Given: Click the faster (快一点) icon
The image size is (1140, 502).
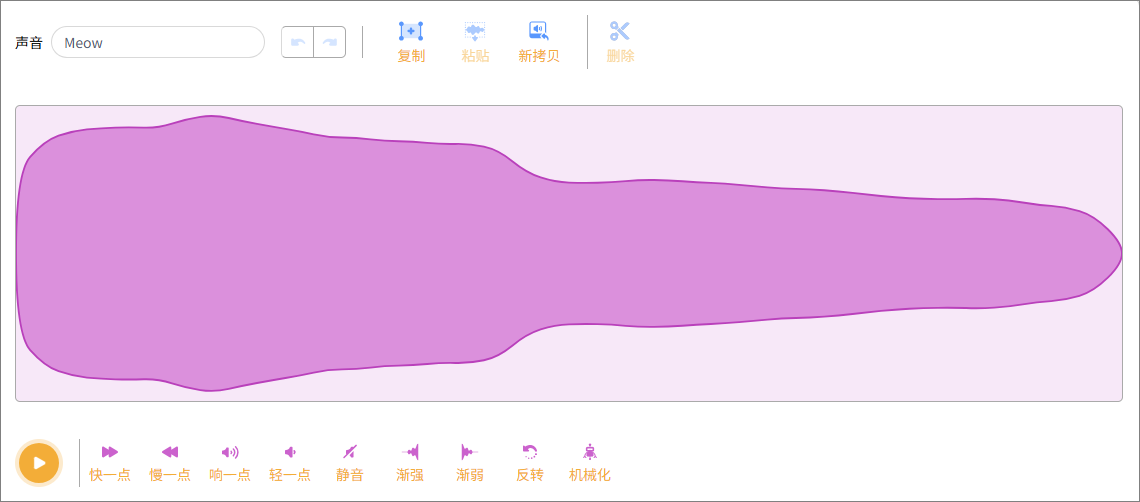Looking at the screenshot, I should 110,452.
